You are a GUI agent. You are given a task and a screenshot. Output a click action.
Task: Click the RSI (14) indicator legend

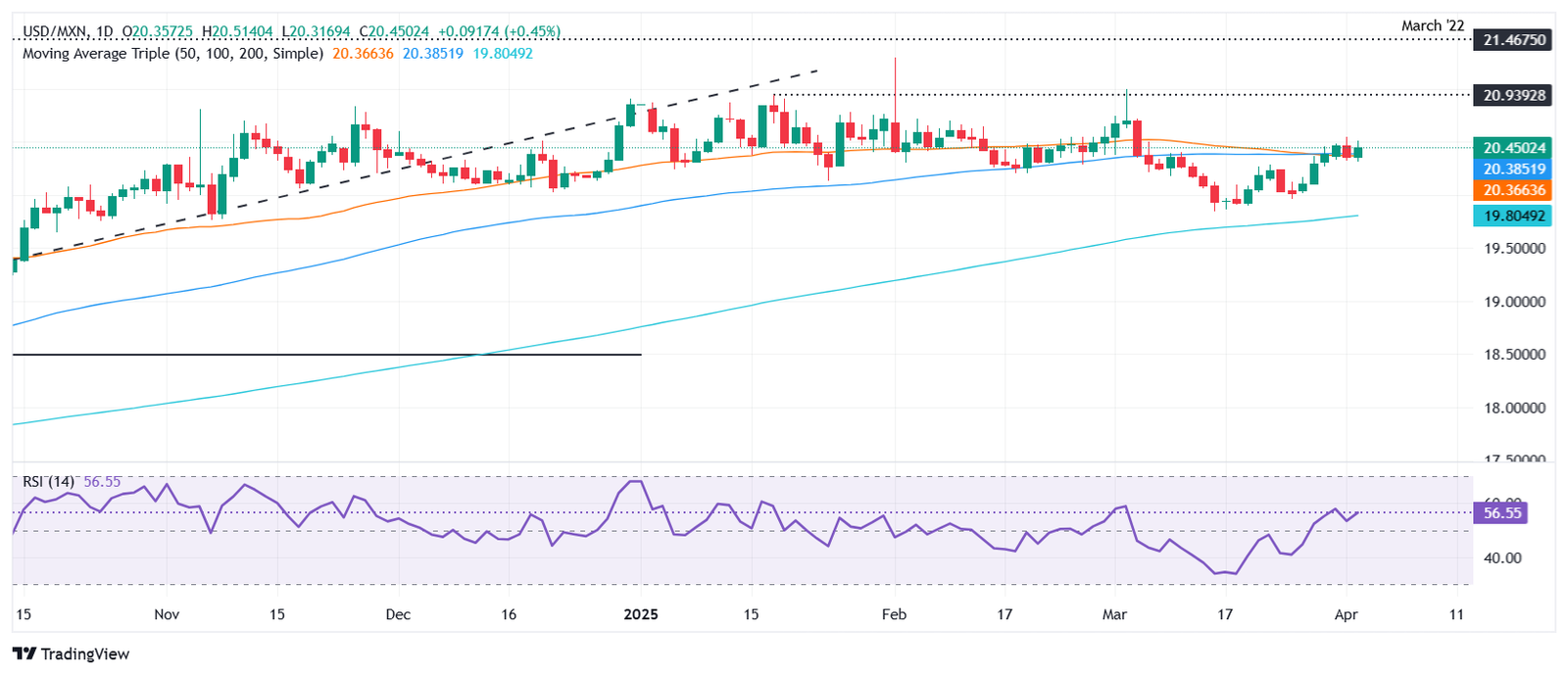point(48,481)
